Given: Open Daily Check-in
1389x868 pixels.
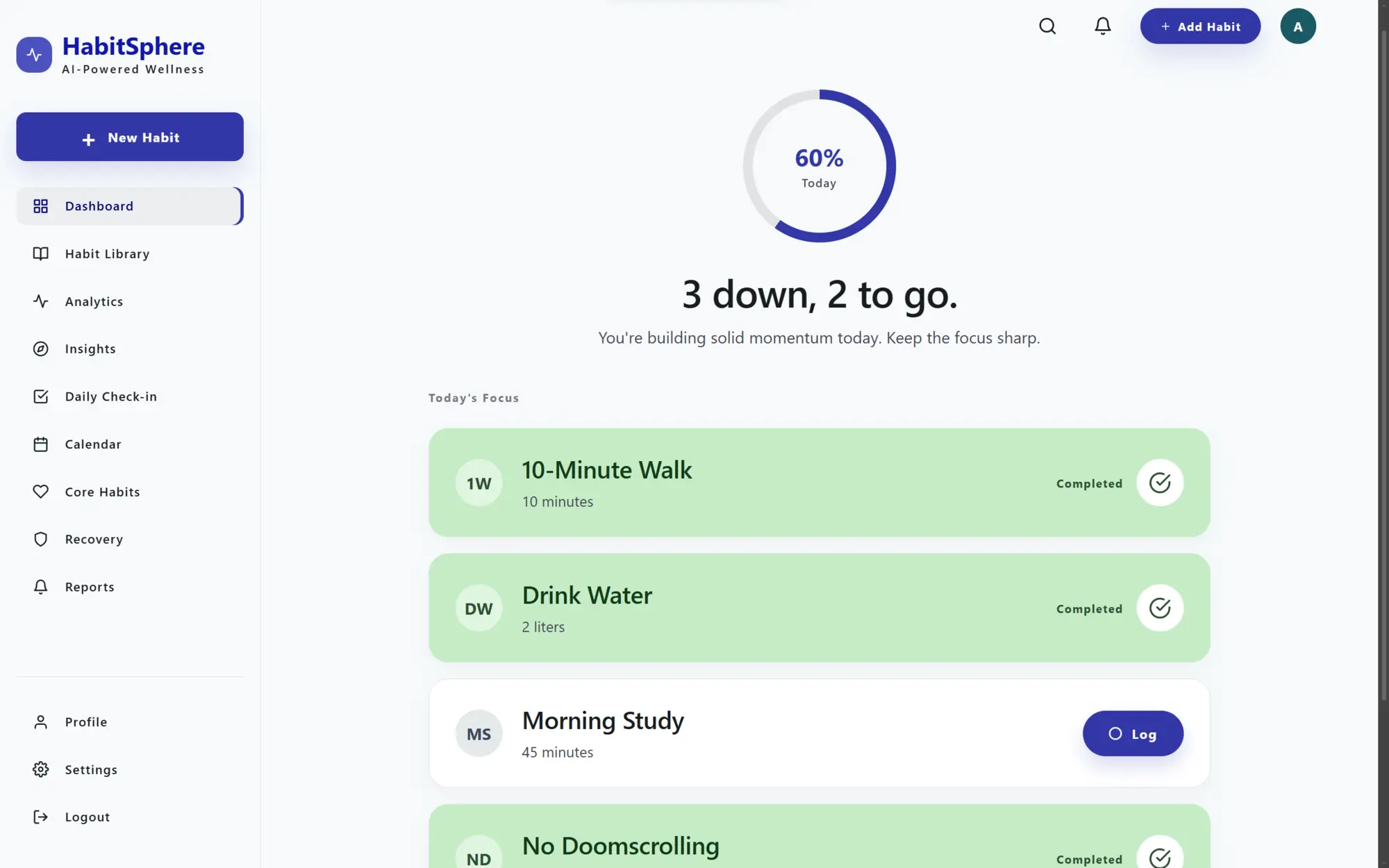Looking at the screenshot, I should tap(130, 397).
